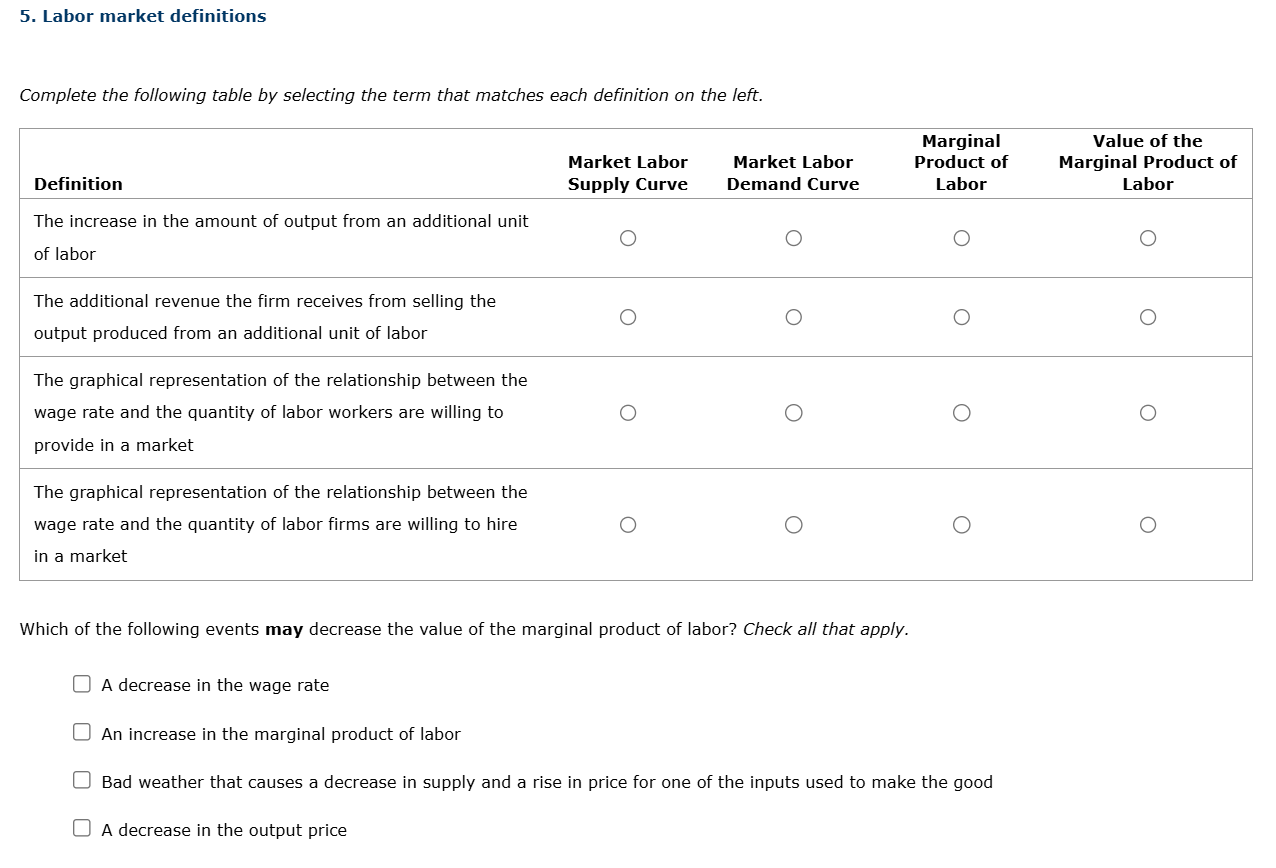Screen dimensions: 1276x868
Task: Select Value of Marginal Product for workers-willing-to-provide definition
Action: point(1148,412)
